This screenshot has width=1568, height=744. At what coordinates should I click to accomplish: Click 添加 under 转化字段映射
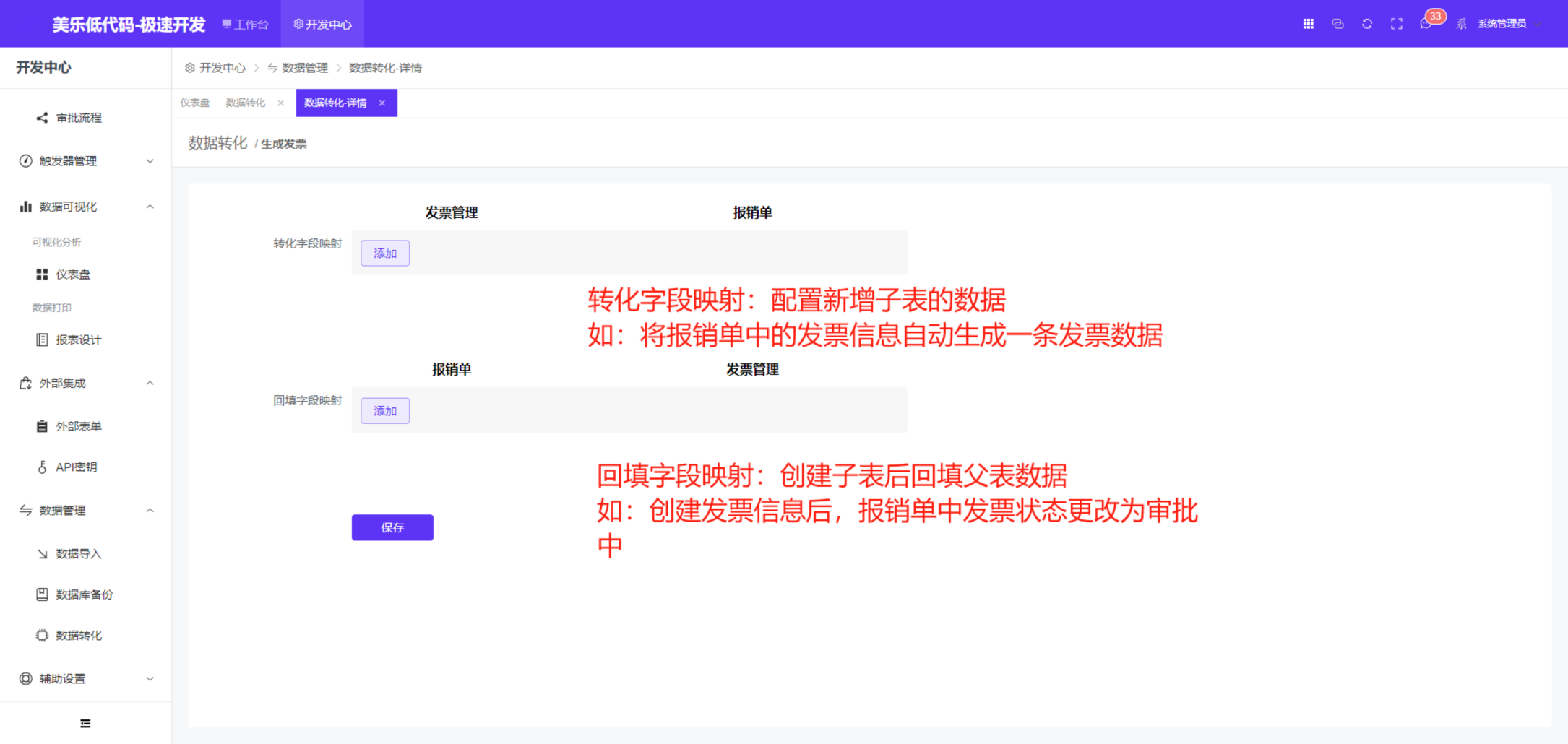pyautogui.click(x=384, y=253)
